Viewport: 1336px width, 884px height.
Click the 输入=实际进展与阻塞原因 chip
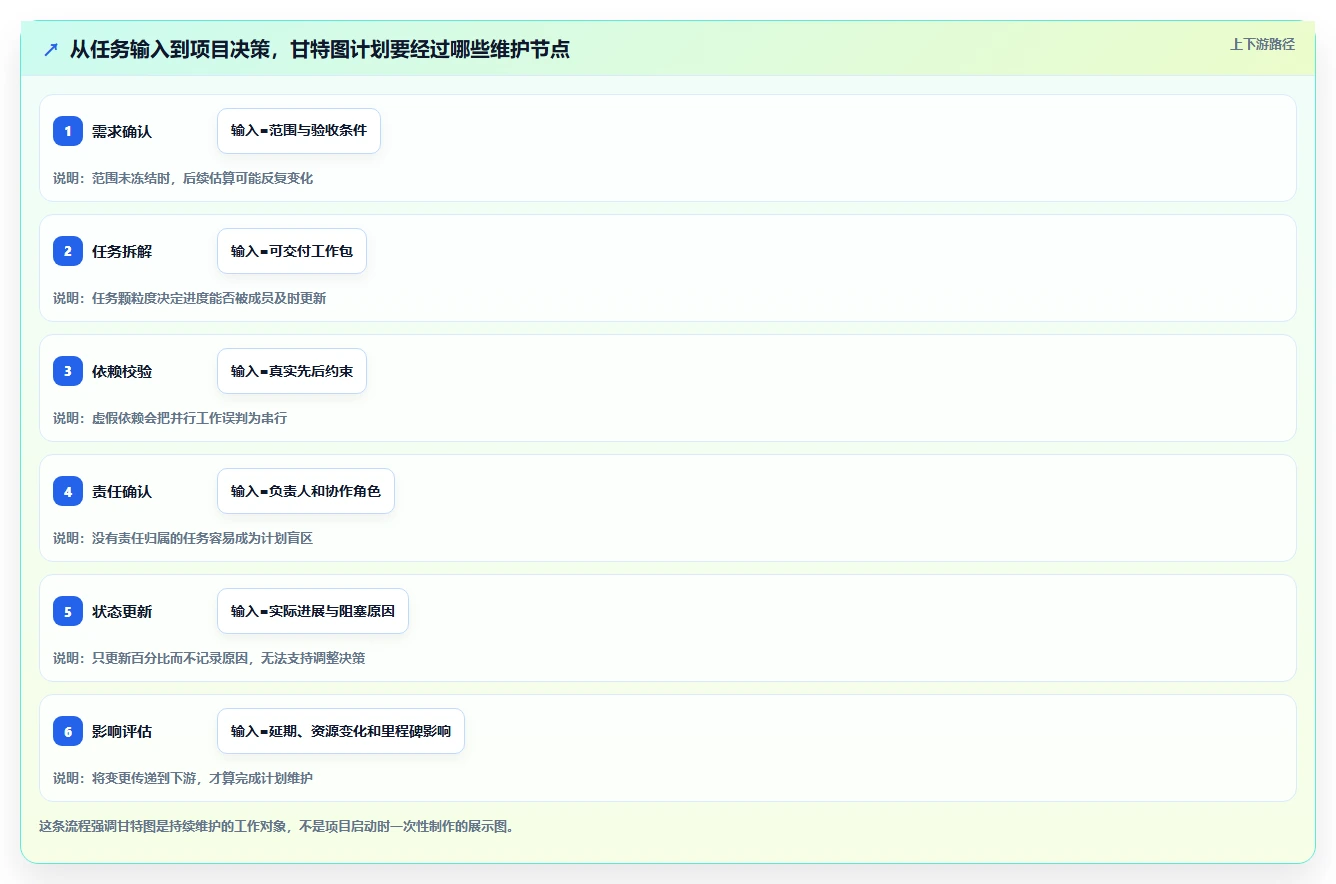[313, 611]
